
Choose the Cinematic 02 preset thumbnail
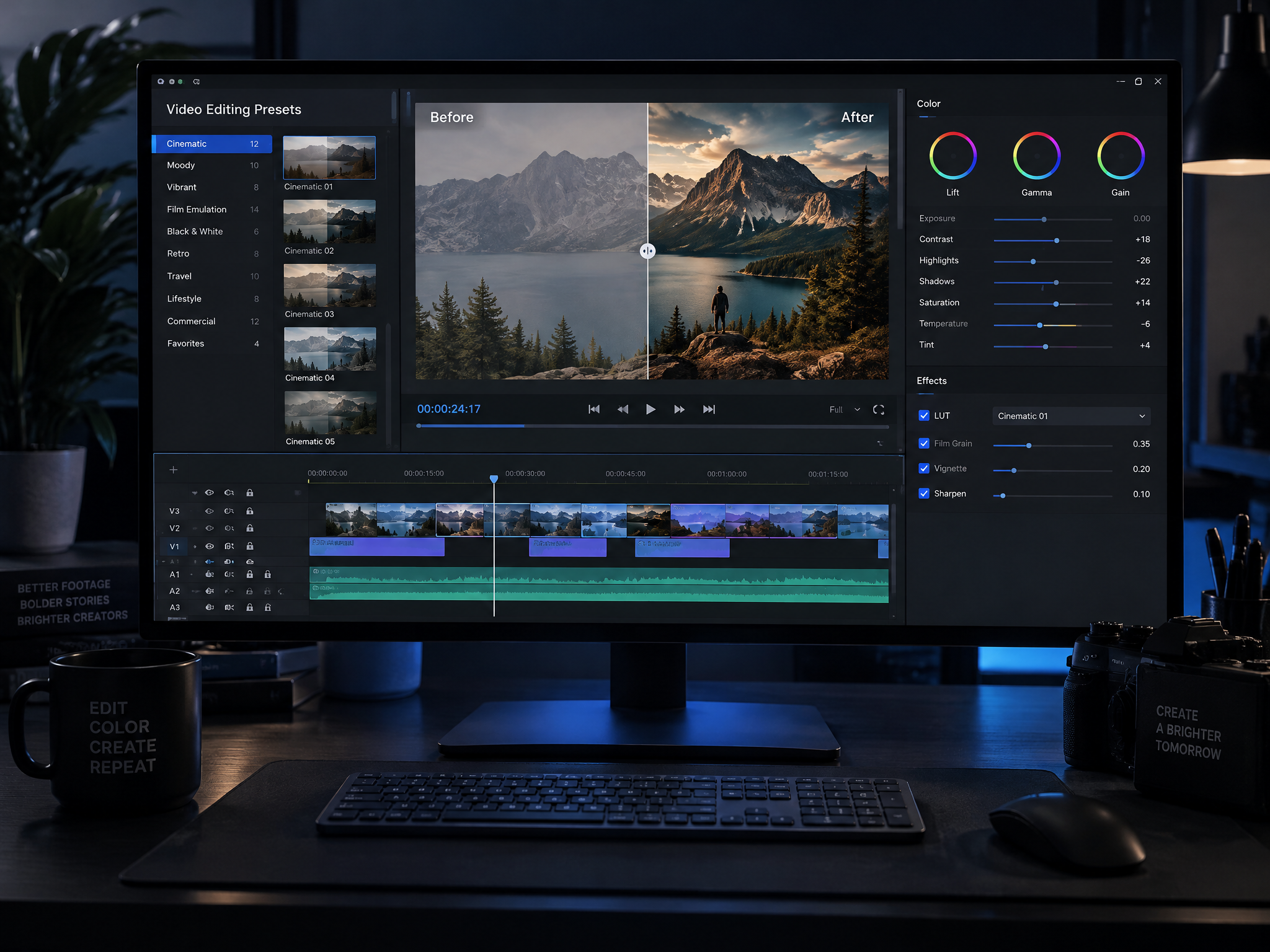329,221
